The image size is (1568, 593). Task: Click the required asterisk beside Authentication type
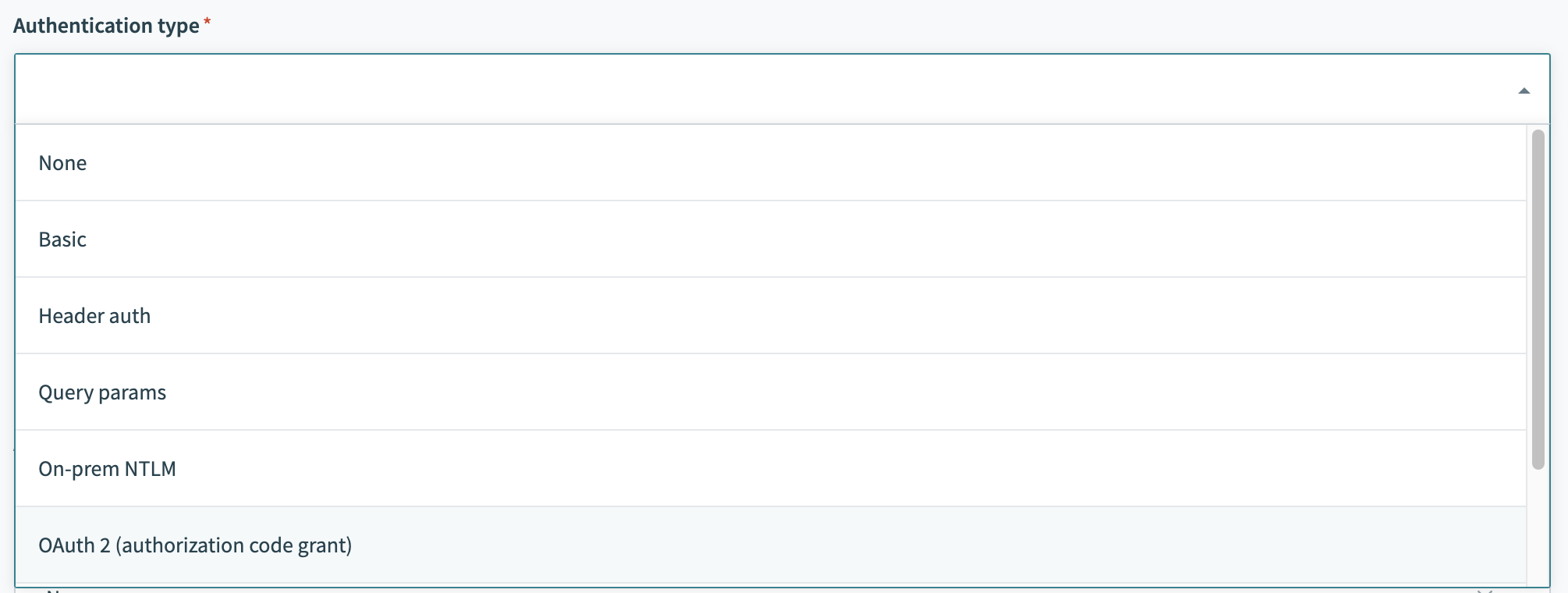207,23
